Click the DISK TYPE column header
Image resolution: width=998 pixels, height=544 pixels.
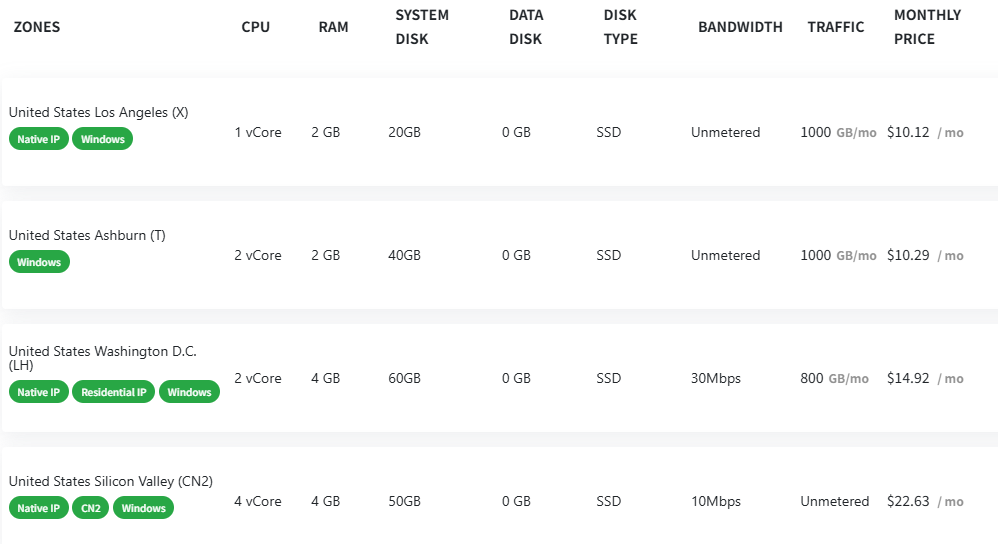620,27
